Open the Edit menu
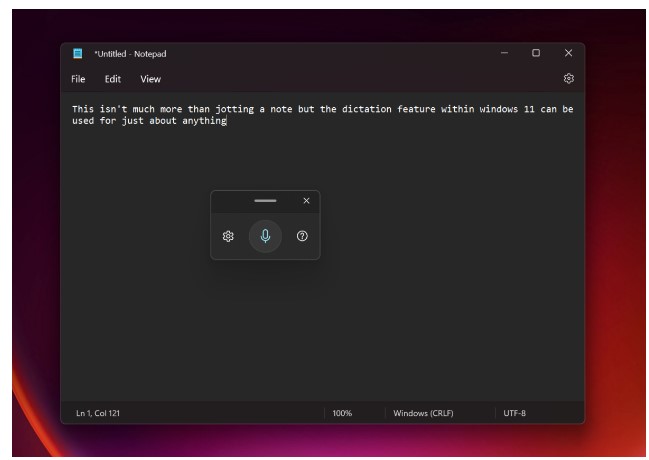This screenshot has width=649, height=460. (113, 79)
